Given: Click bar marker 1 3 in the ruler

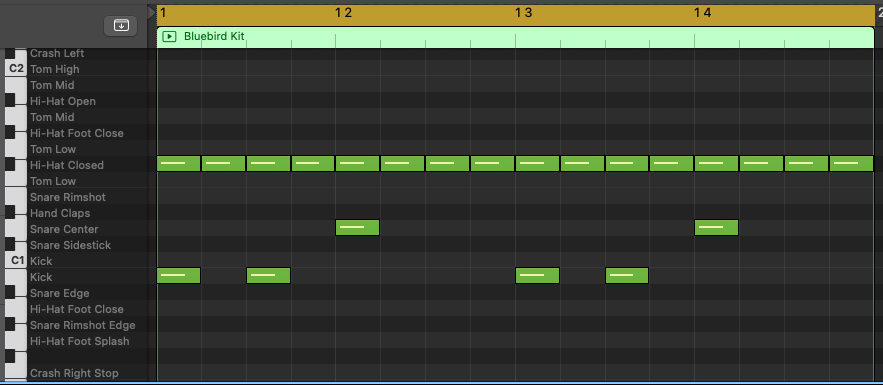Looking at the screenshot, I should [x=523, y=12].
